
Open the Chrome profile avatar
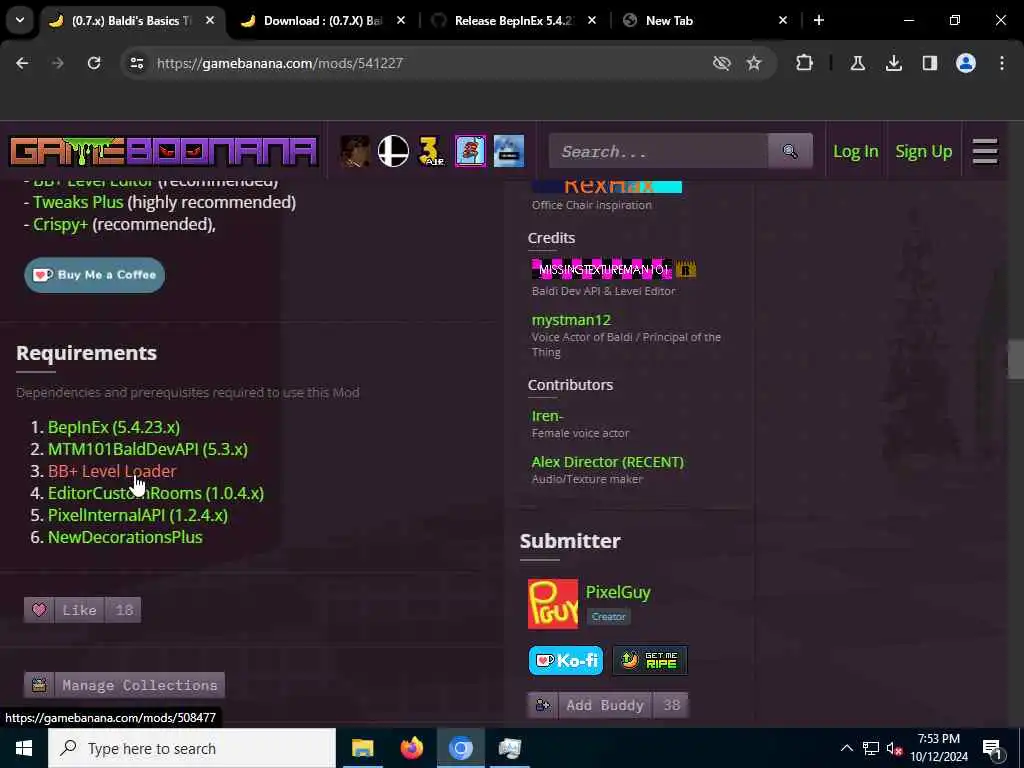point(966,63)
